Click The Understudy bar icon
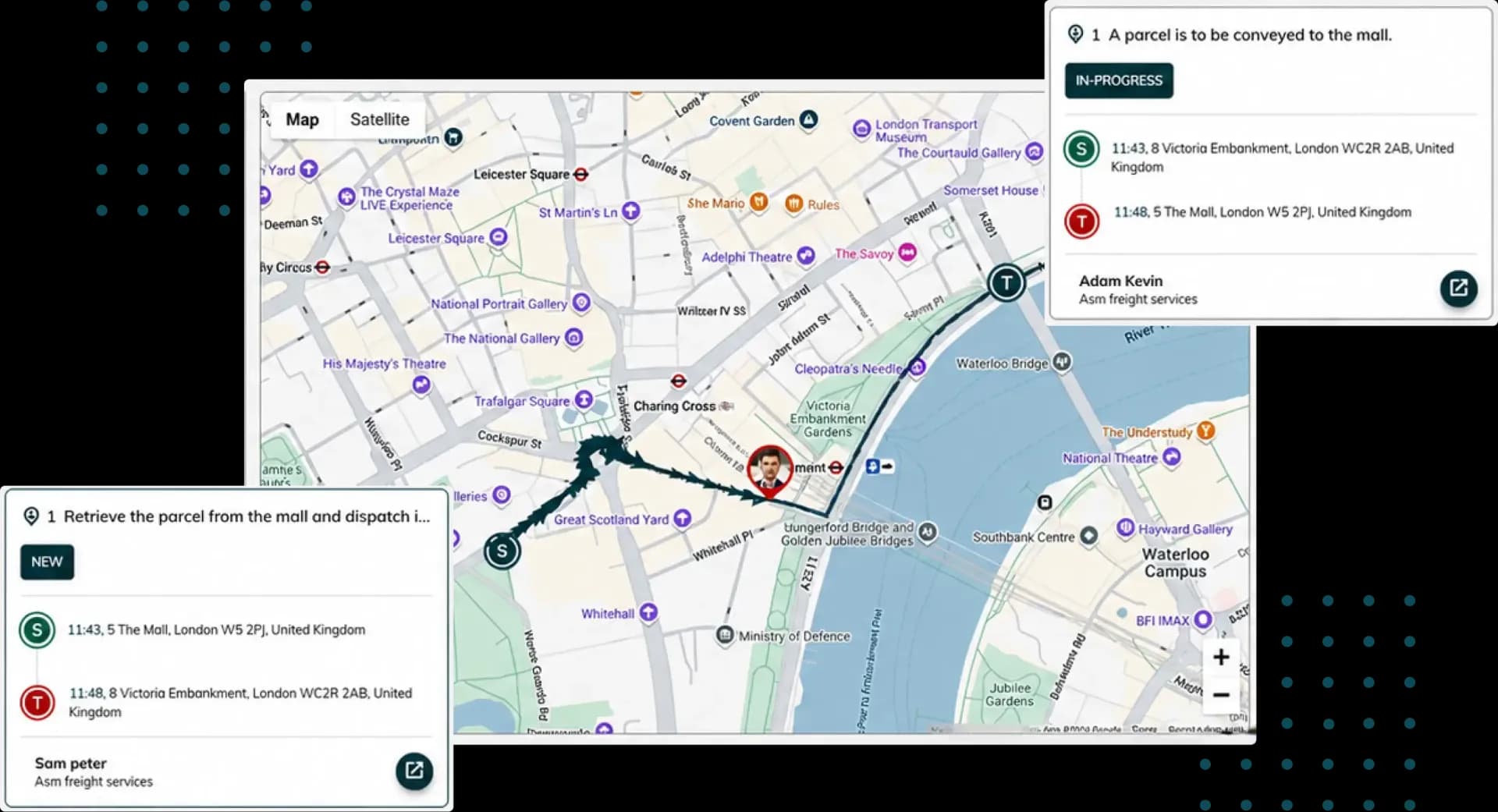 (x=1205, y=431)
